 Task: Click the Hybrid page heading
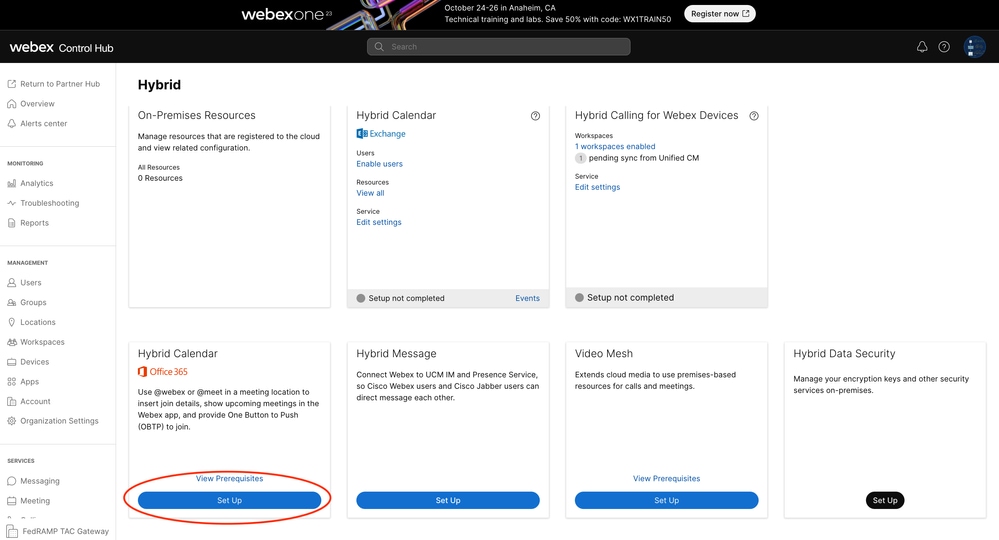159,85
